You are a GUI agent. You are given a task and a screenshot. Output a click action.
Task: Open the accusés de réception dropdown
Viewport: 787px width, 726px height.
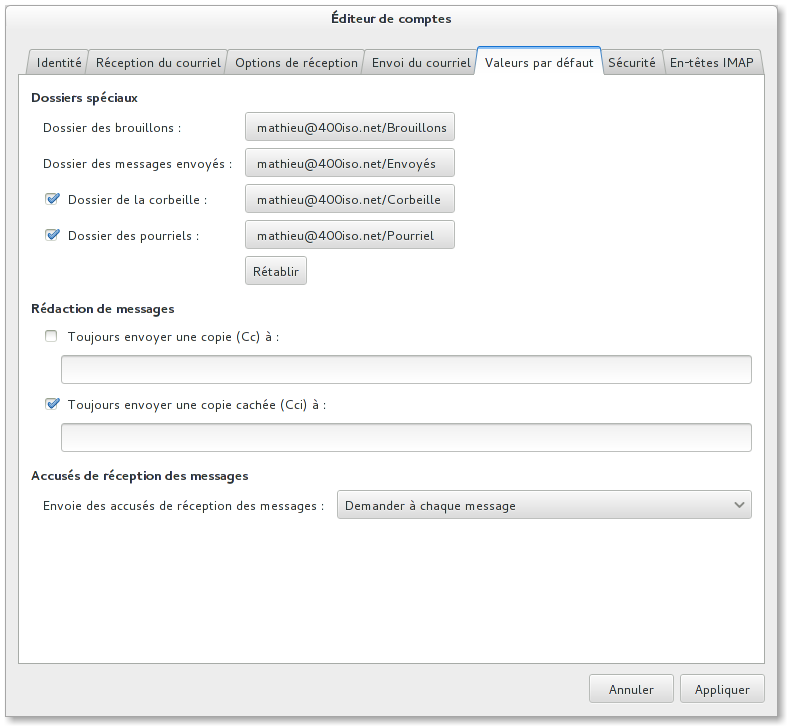click(544, 505)
